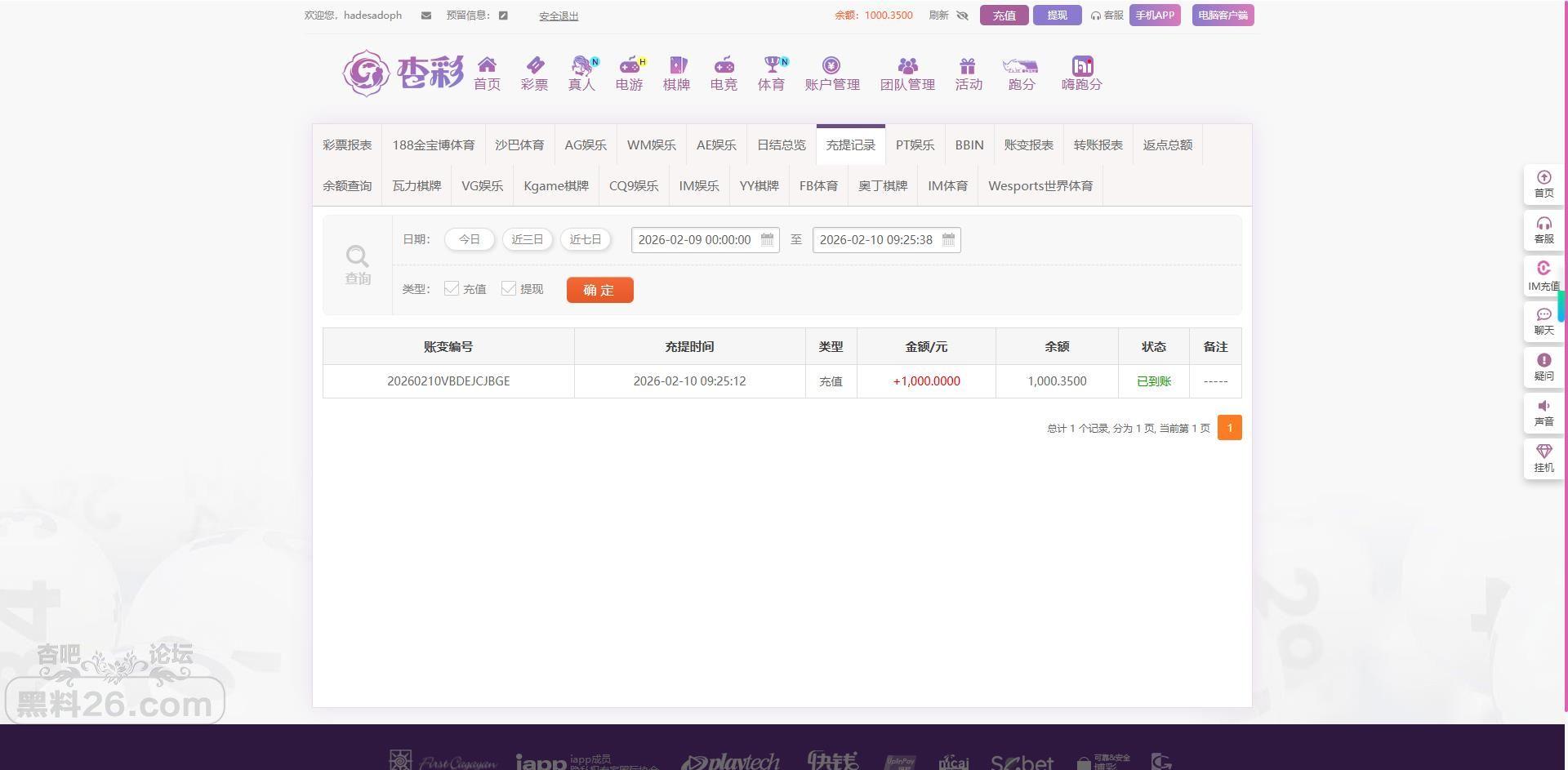Click the mail envelope icon beside username
The width and height of the screenshot is (1568, 770).
coord(425,16)
